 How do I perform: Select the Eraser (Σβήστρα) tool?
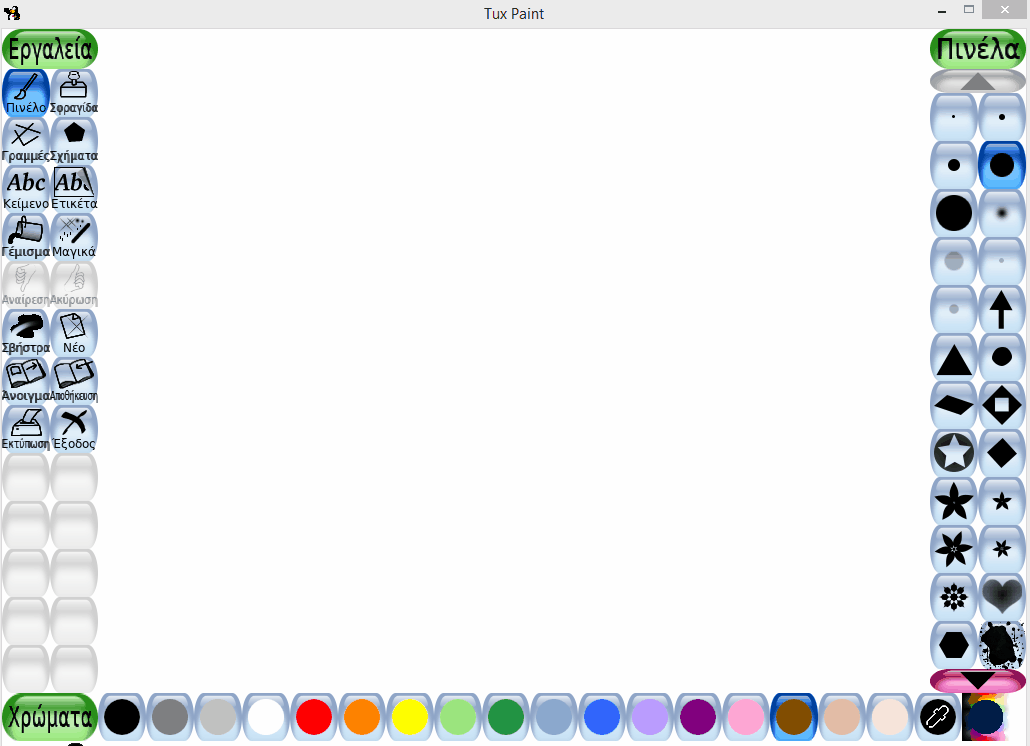tap(26, 332)
